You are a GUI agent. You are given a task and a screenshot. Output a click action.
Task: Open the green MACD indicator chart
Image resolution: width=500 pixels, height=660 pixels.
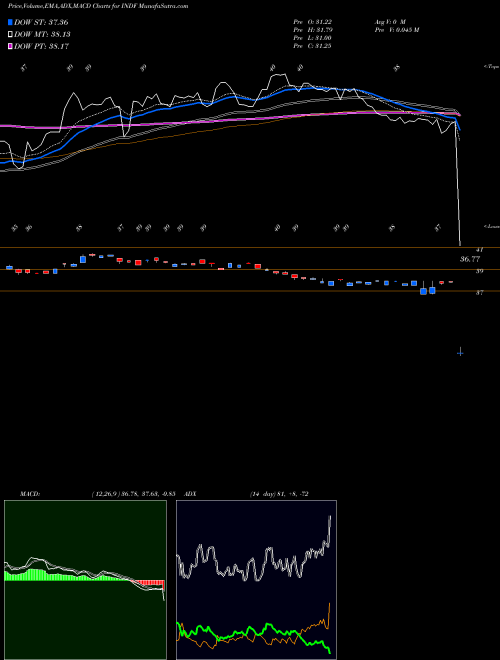coord(85,580)
